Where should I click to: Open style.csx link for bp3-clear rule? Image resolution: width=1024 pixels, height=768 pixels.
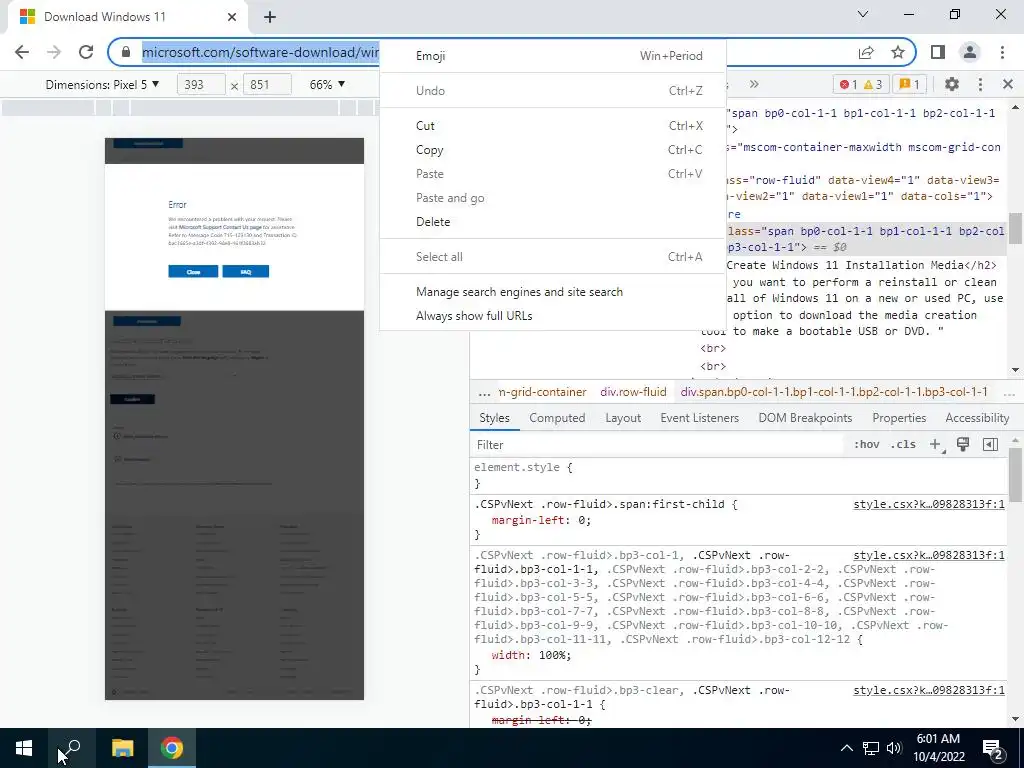click(x=929, y=690)
